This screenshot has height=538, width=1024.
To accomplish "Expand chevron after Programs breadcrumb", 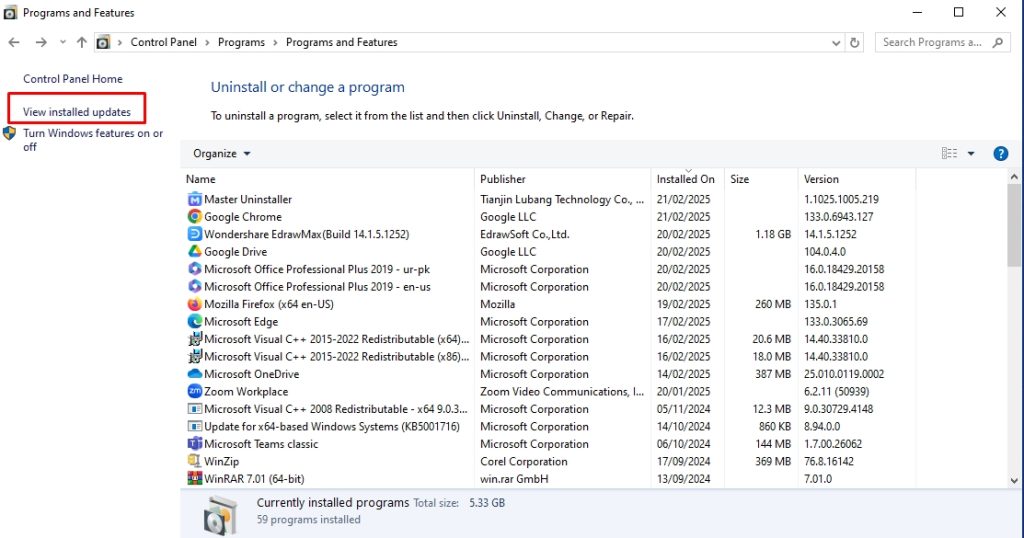I will click(x=275, y=42).
